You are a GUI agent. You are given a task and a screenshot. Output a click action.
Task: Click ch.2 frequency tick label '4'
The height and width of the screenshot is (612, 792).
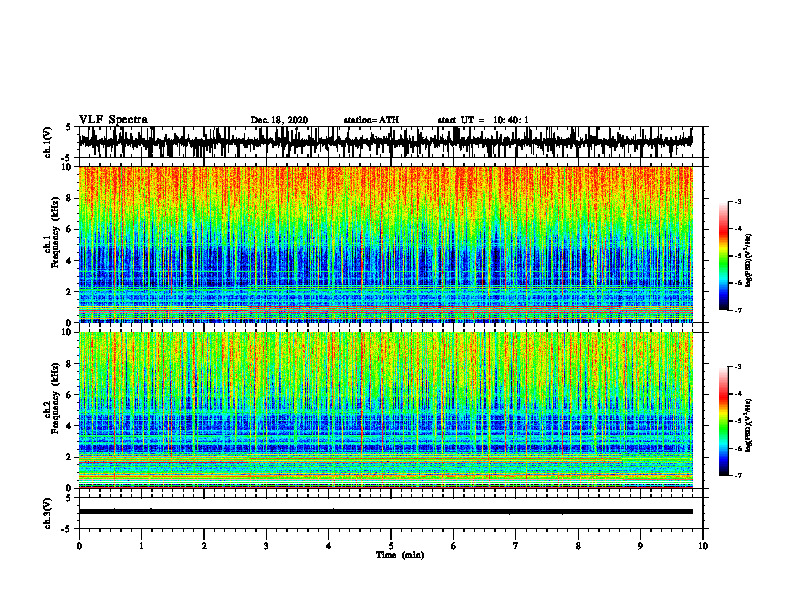[x=69, y=426]
